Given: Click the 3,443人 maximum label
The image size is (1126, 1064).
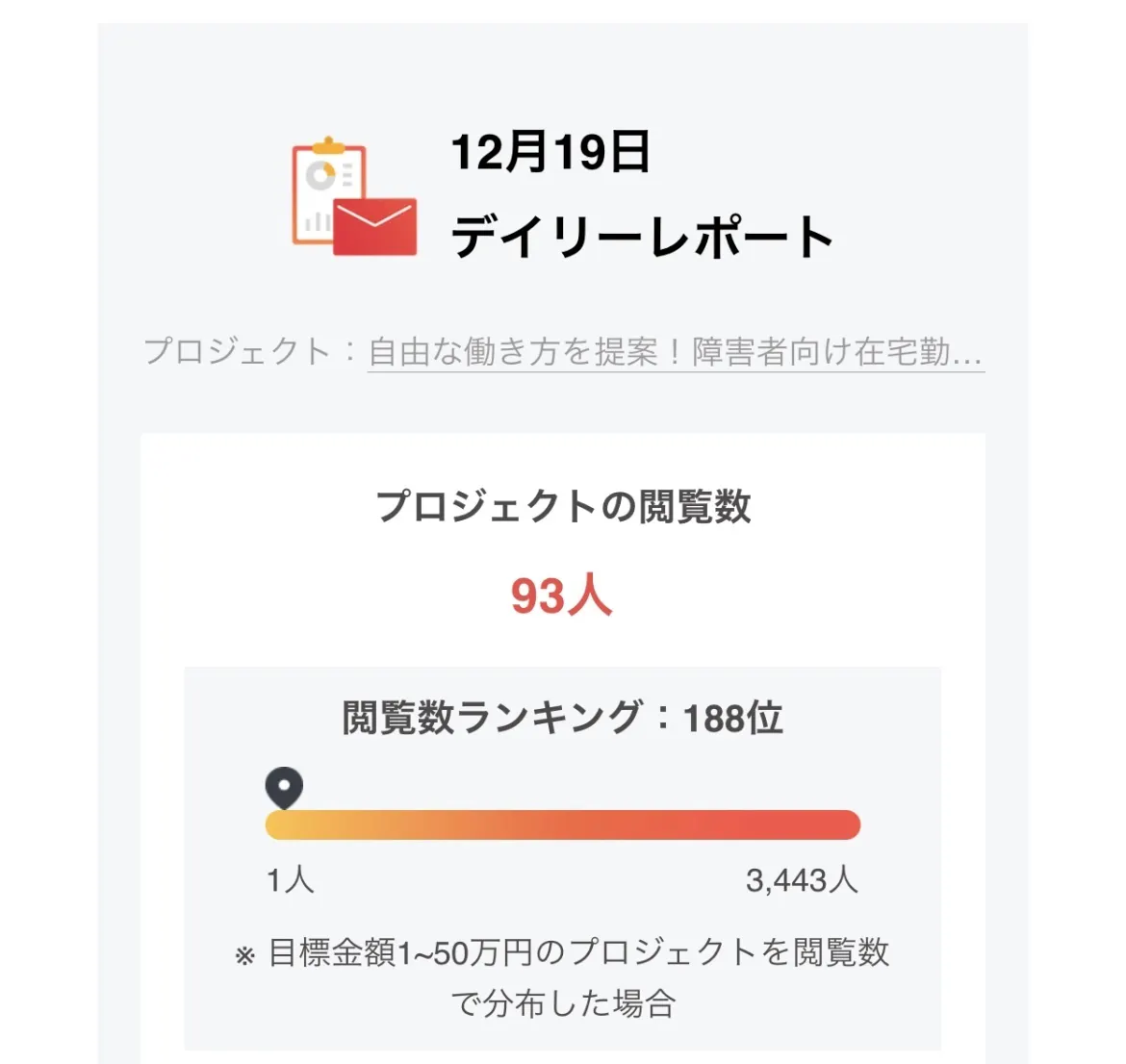Looking at the screenshot, I should pyautogui.click(x=802, y=879).
